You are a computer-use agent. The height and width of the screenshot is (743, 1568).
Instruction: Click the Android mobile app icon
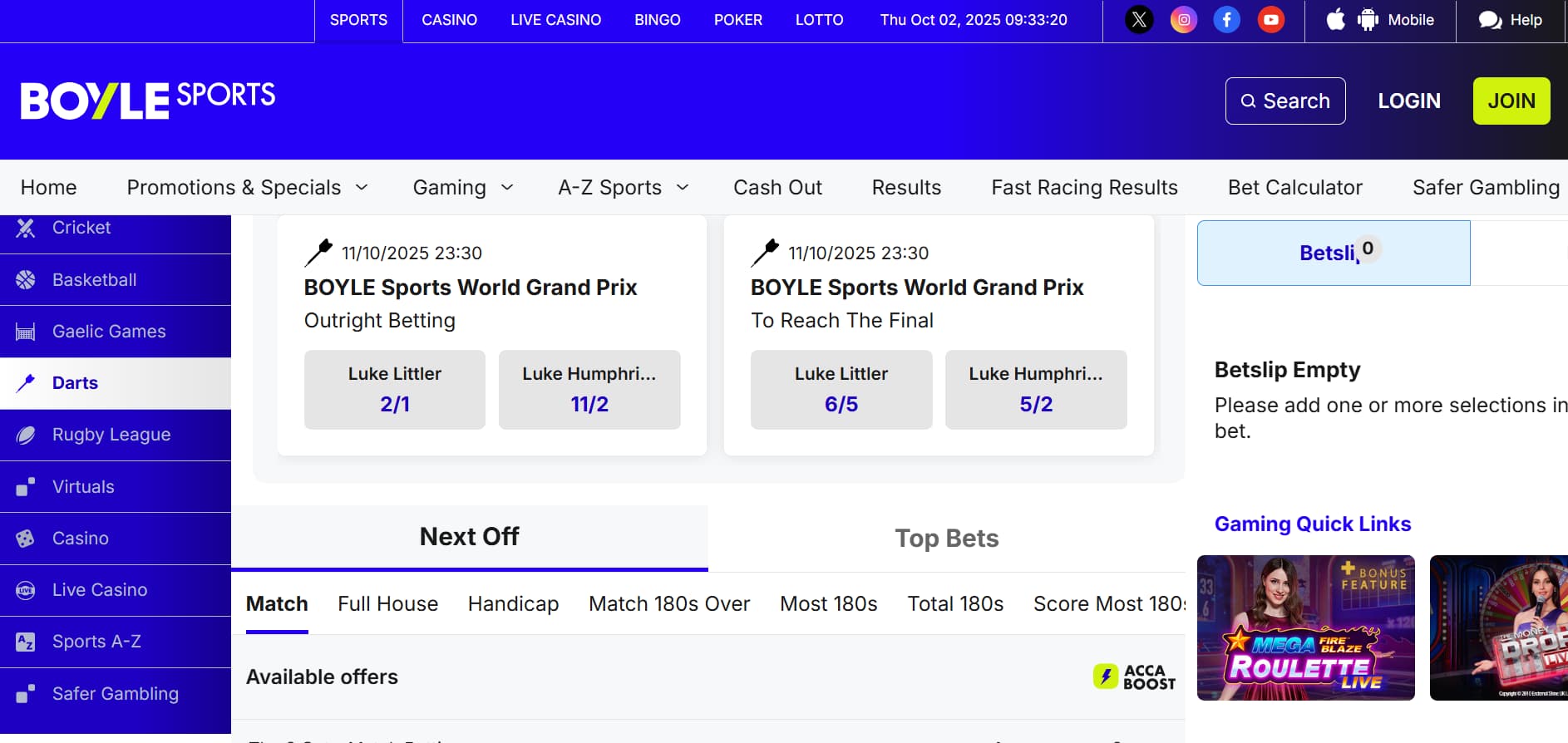pos(1368,20)
